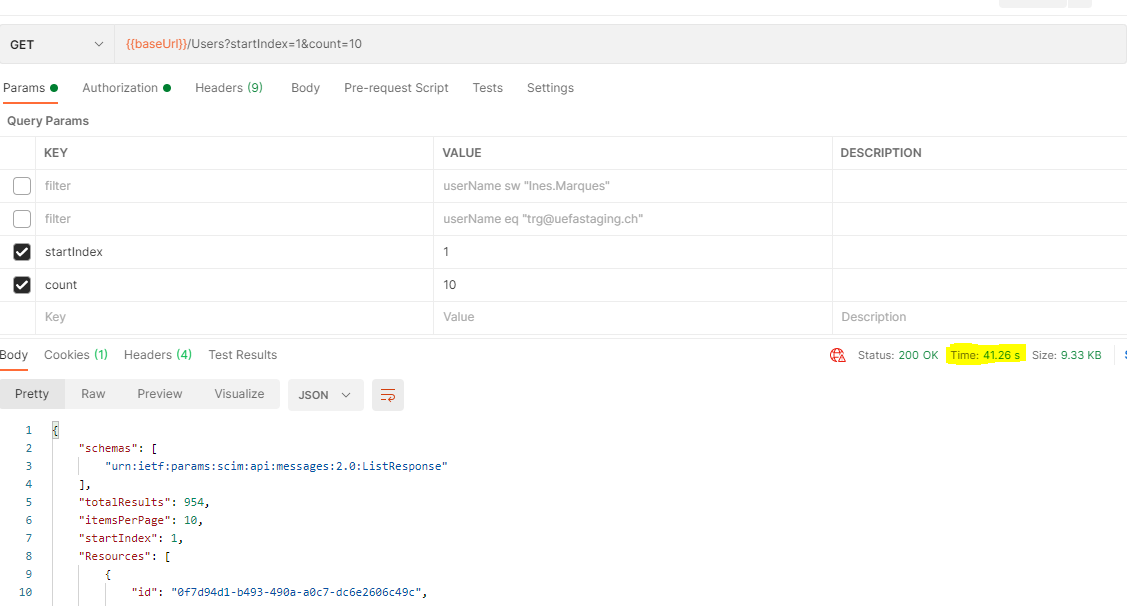The height and width of the screenshot is (606, 1127).
Task: Switch to the Pre-request Script tab
Action: pyautogui.click(x=396, y=87)
